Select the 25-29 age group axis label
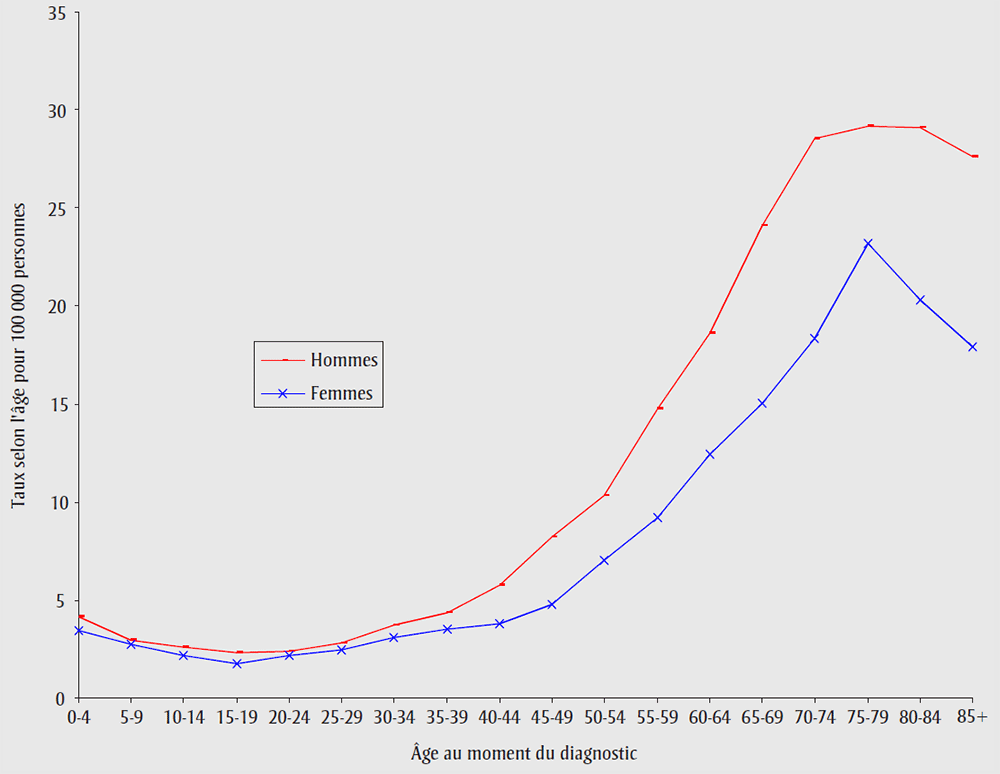 coord(341,718)
